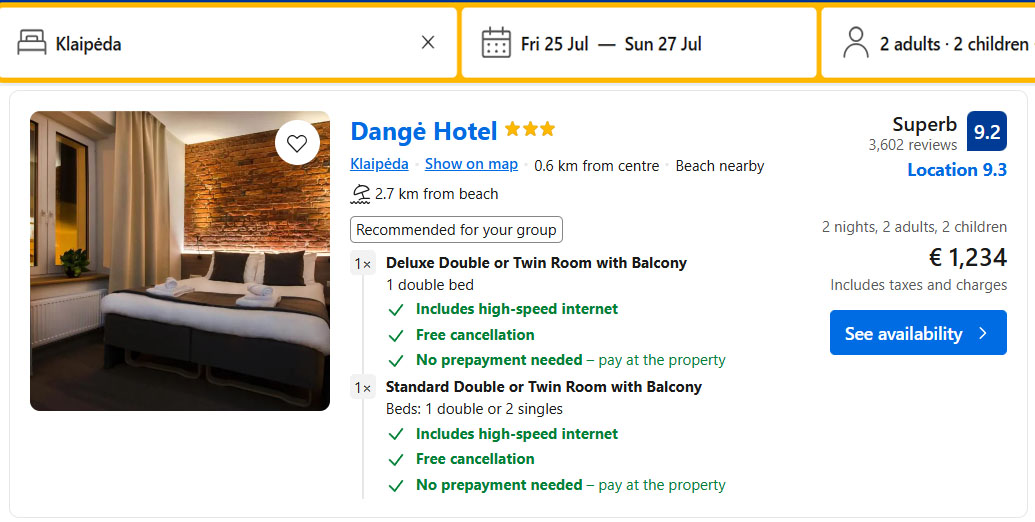Image resolution: width=1035 pixels, height=522 pixels.
Task: Open the check-in date Fri 25 Jul
Action: point(554,44)
